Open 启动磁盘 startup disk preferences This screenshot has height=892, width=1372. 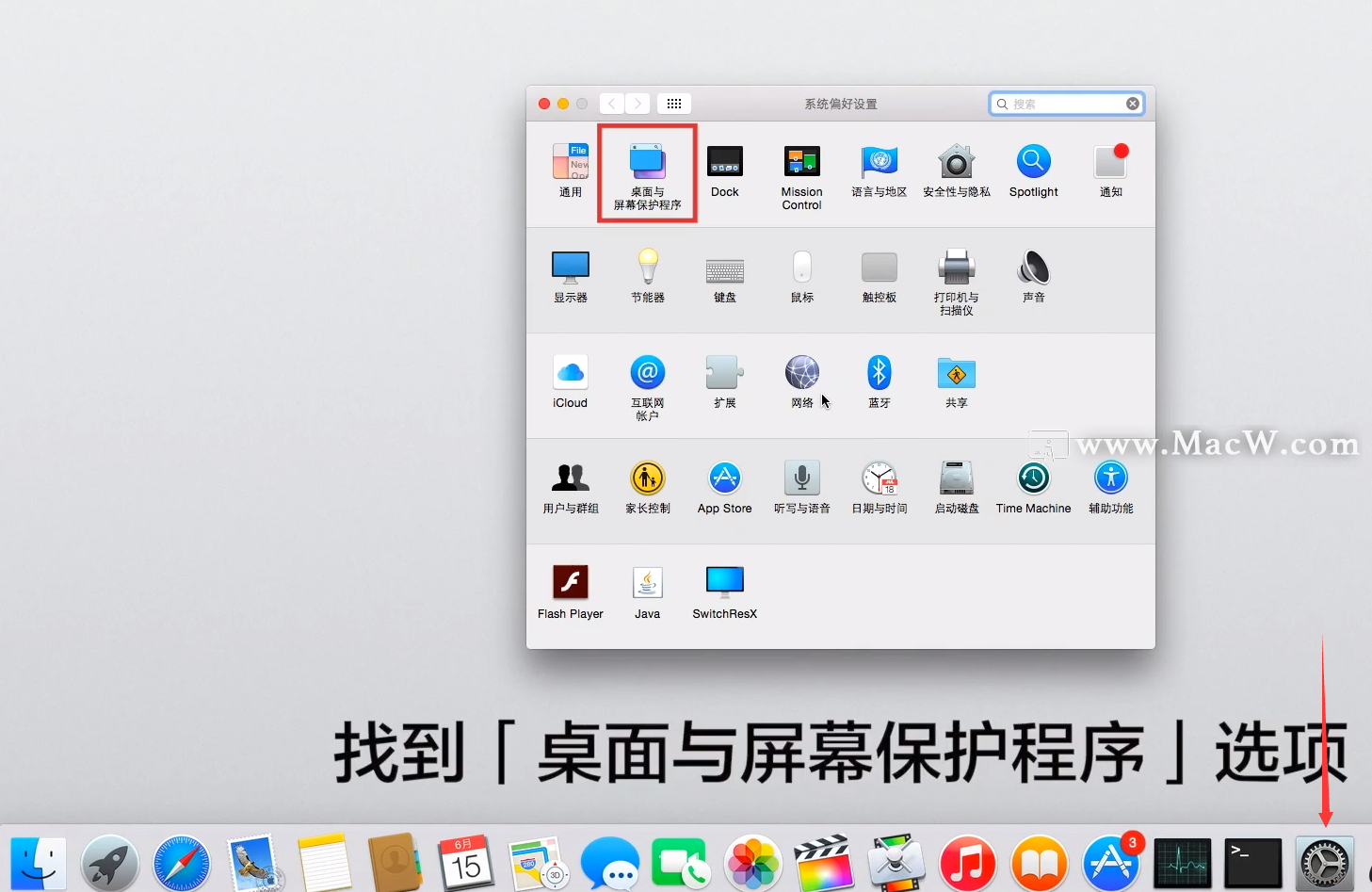(957, 486)
